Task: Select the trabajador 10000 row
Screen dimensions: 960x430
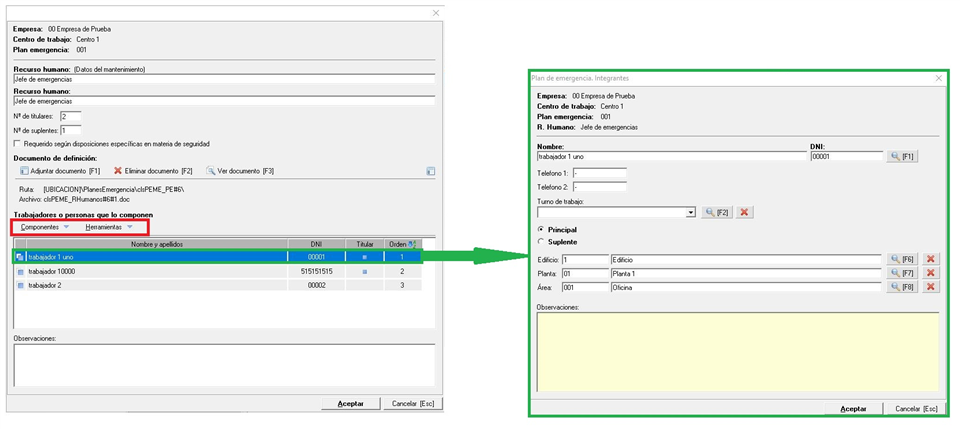Action: pyautogui.click(x=150, y=271)
